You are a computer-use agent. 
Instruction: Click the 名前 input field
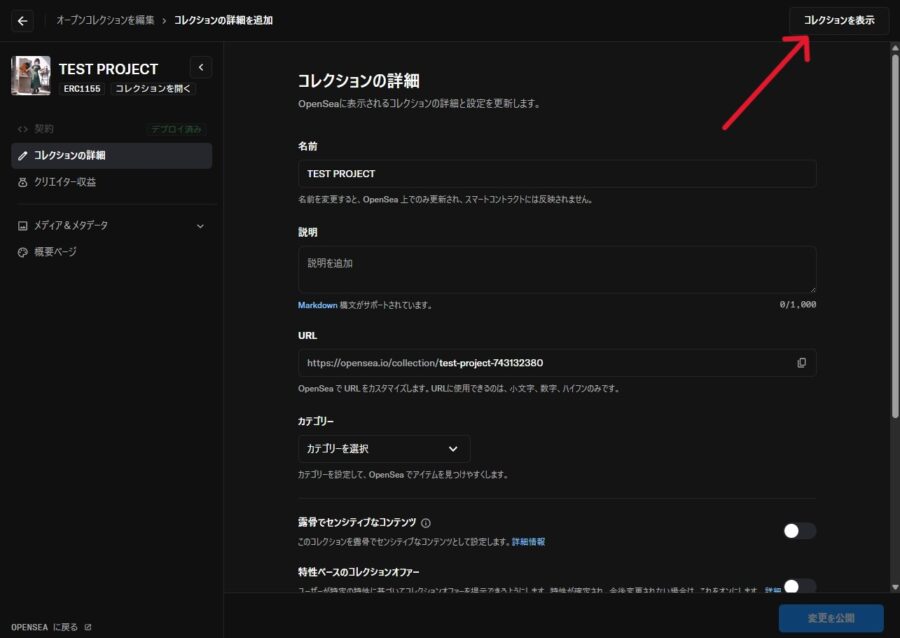tap(557, 174)
